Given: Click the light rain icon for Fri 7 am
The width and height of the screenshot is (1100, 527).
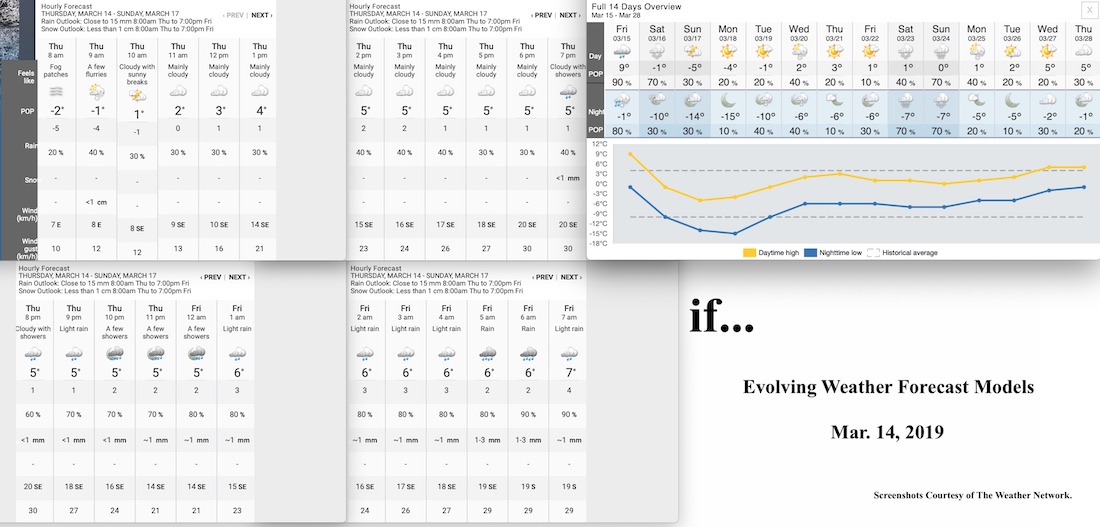Looking at the screenshot, I should pyautogui.click(x=568, y=354).
